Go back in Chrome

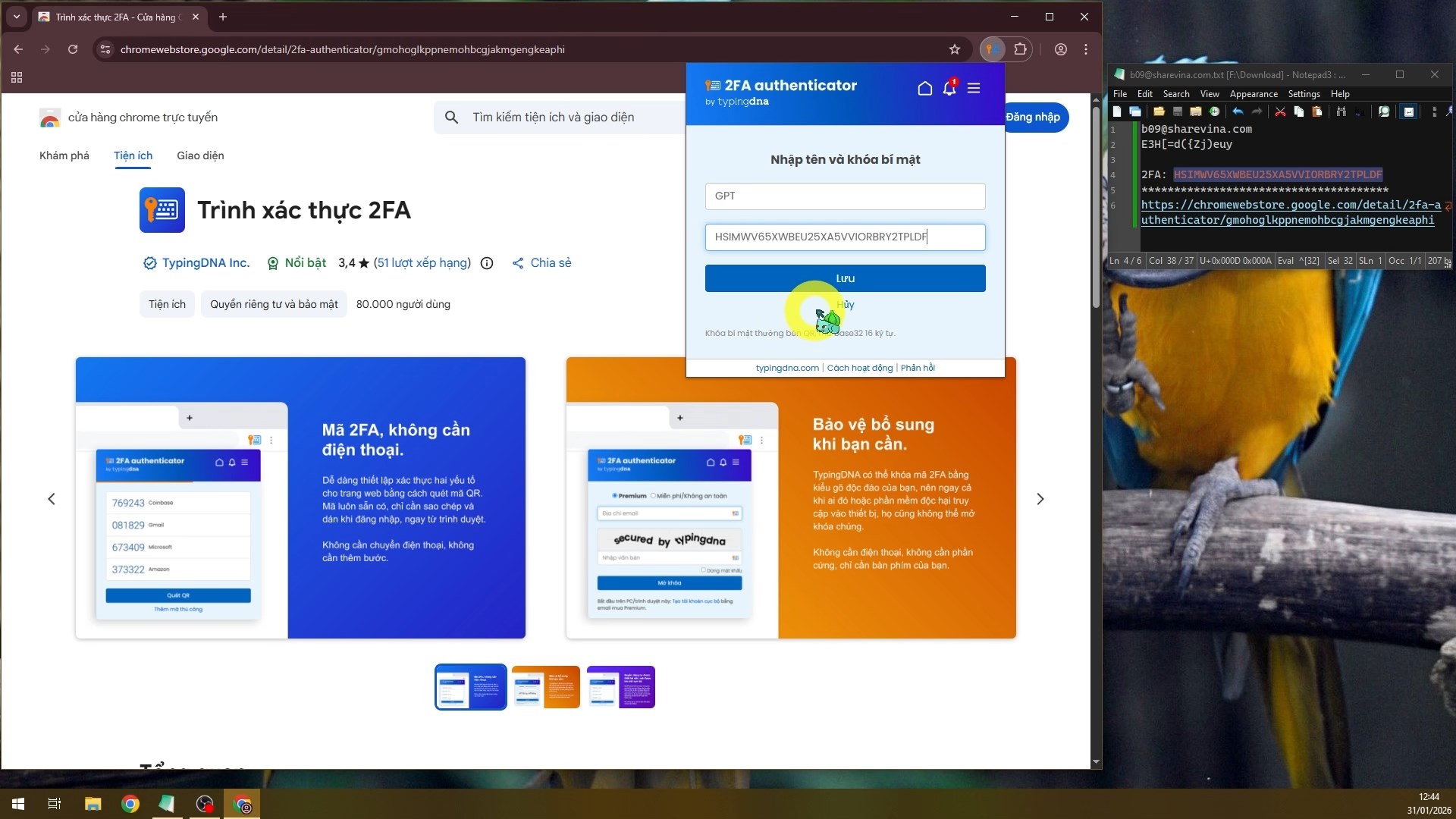[18, 49]
